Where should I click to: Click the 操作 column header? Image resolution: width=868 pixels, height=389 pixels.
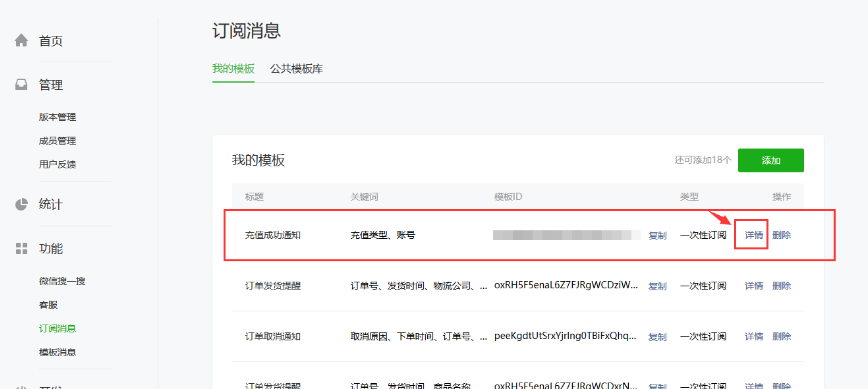[782, 197]
